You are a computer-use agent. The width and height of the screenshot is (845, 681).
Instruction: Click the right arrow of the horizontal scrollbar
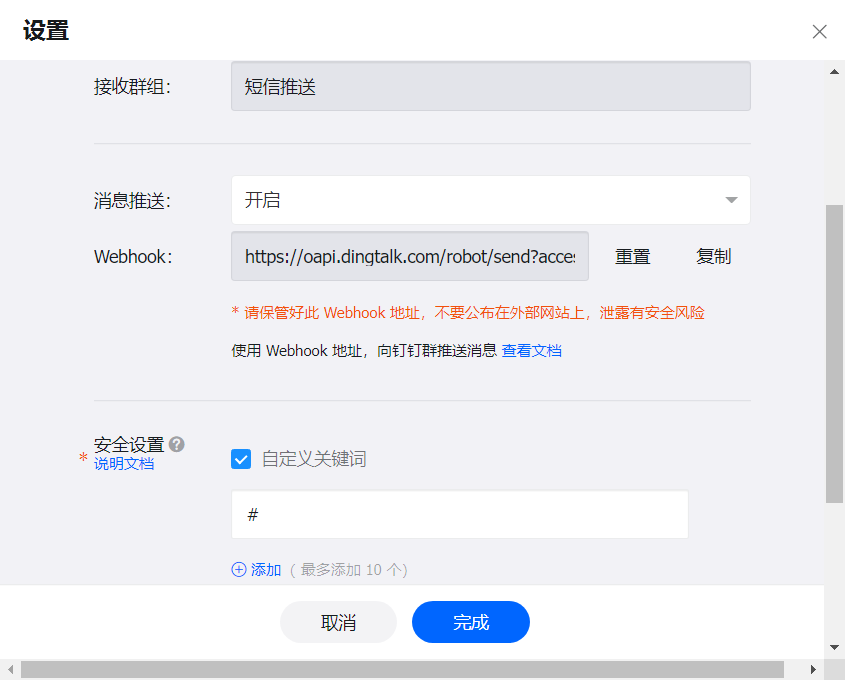(811, 669)
